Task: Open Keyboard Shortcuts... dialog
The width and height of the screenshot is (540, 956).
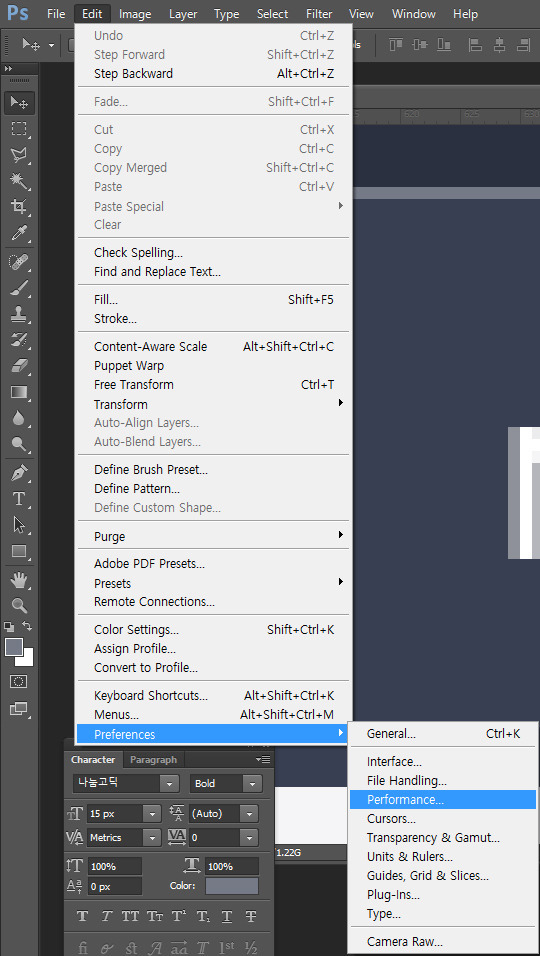Action: 213,696
